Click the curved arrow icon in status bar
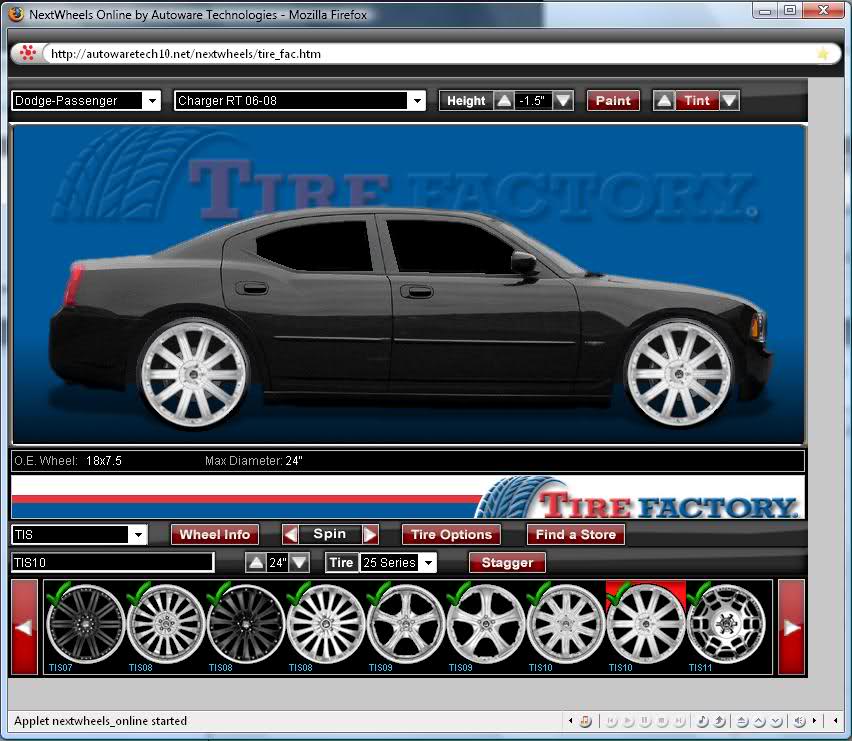This screenshot has height=741, width=852. click(719, 721)
